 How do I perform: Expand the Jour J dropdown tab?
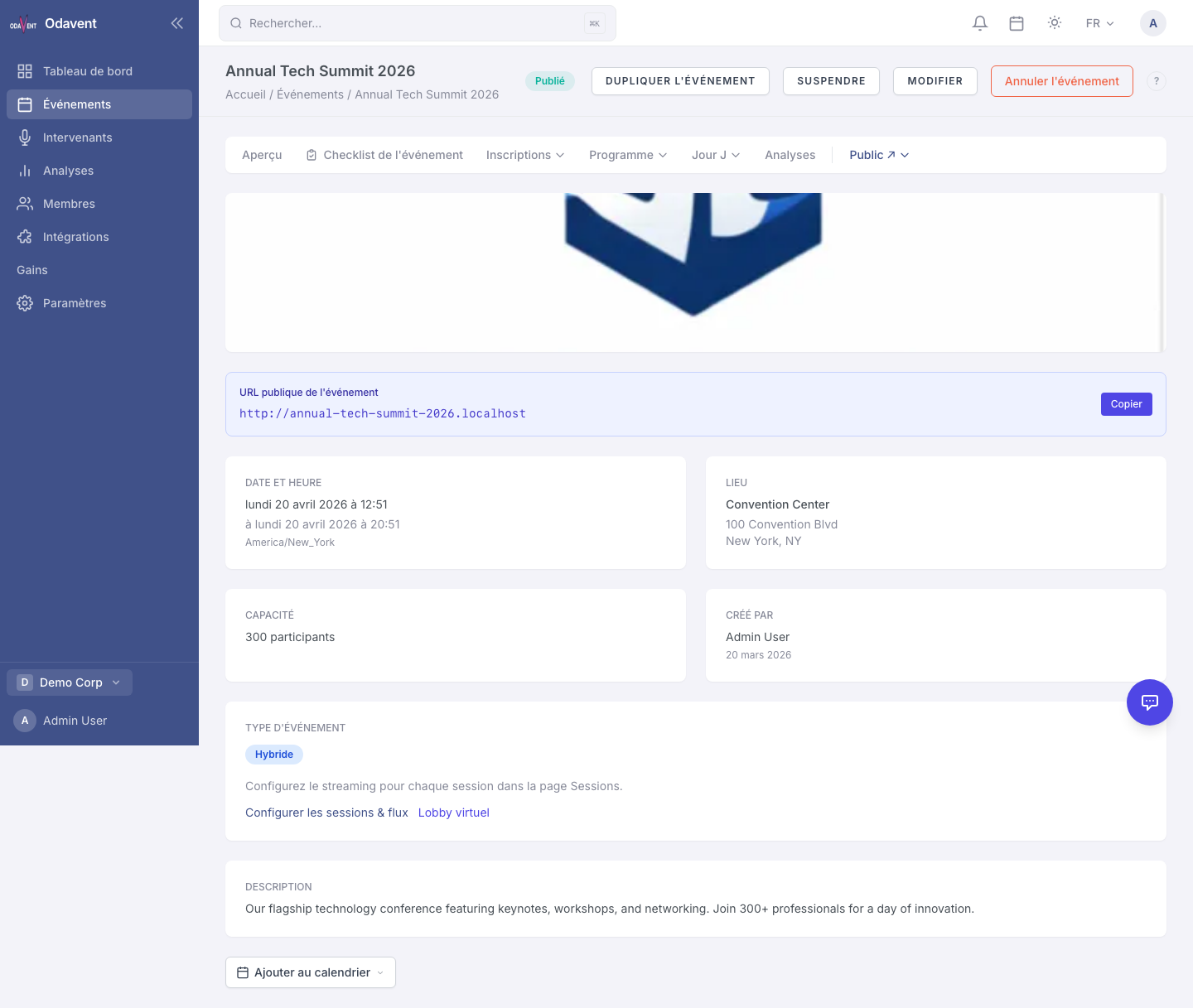pos(716,155)
